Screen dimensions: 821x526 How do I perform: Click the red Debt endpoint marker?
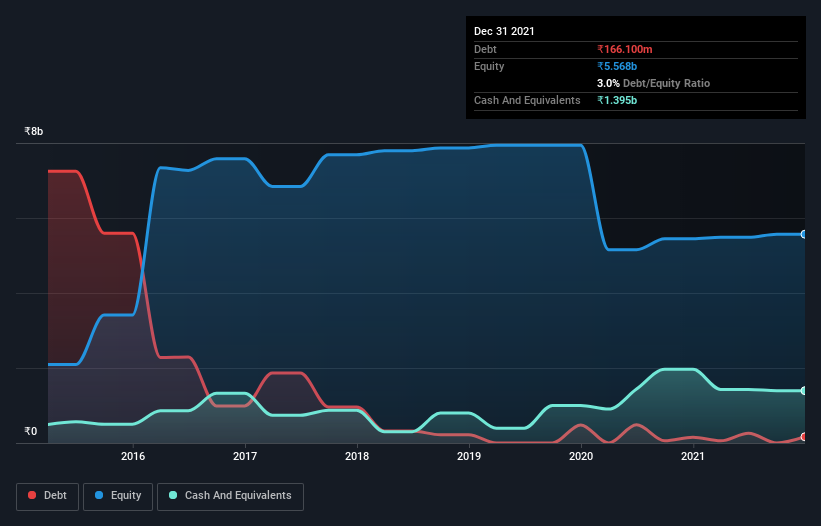(x=804, y=437)
